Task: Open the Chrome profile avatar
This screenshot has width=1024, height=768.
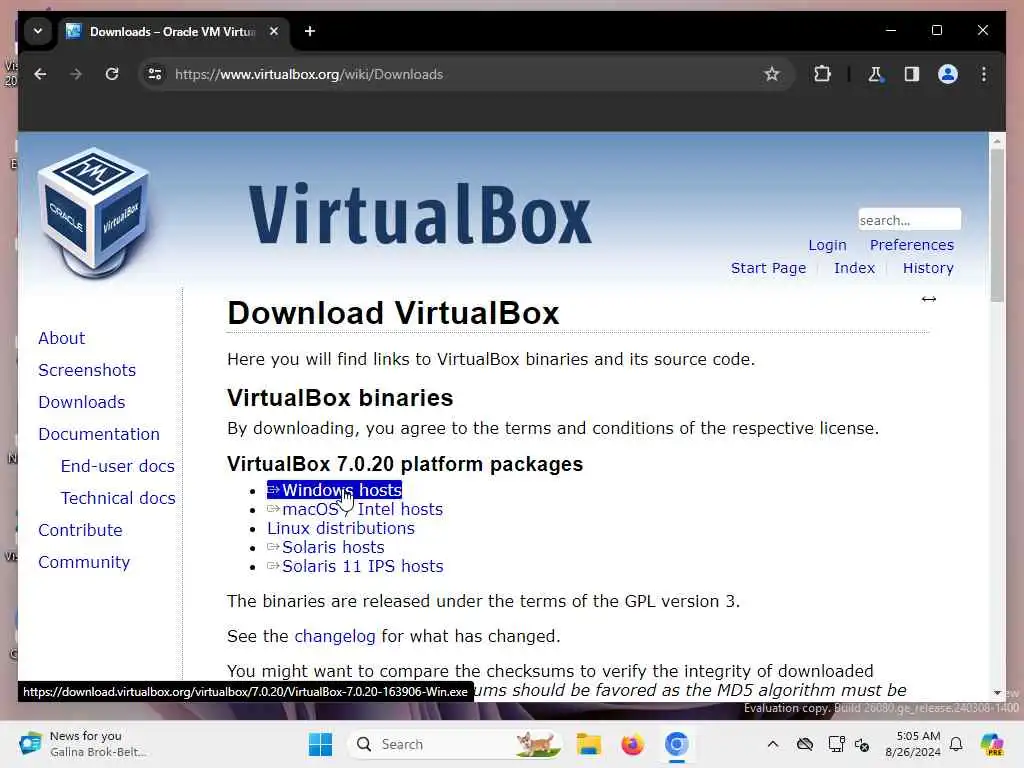Action: [x=948, y=74]
